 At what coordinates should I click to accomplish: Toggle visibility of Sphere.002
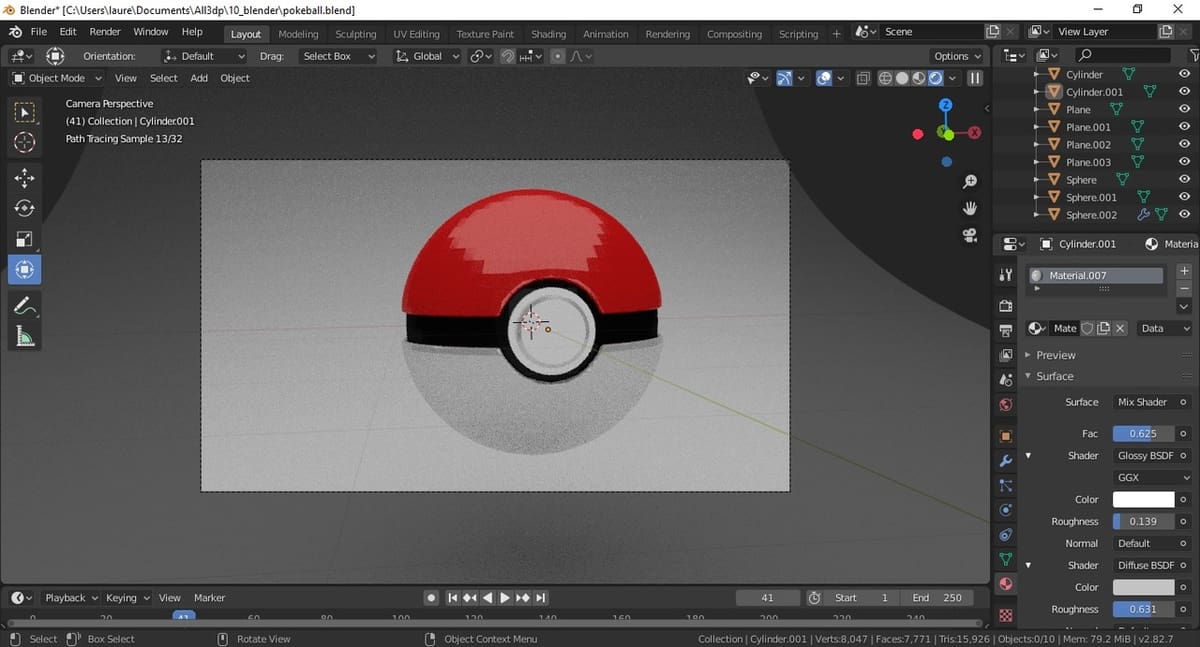(1184, 214)
